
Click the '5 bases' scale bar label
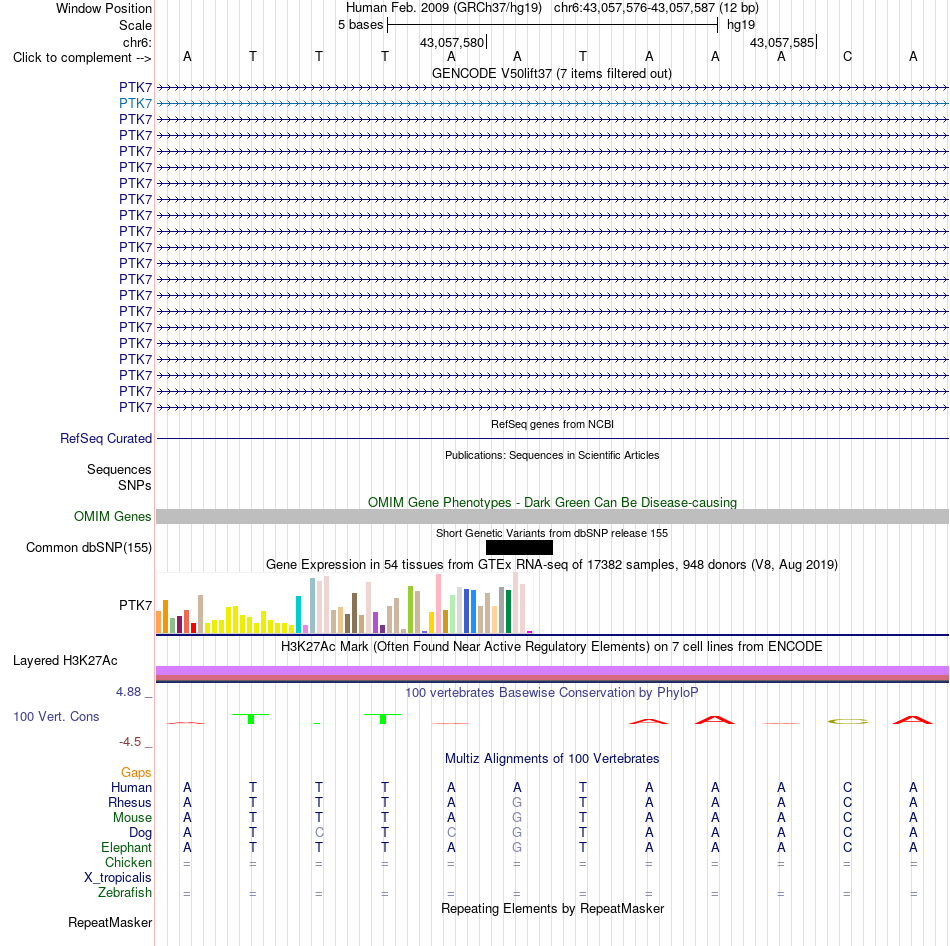click(360, 25)
